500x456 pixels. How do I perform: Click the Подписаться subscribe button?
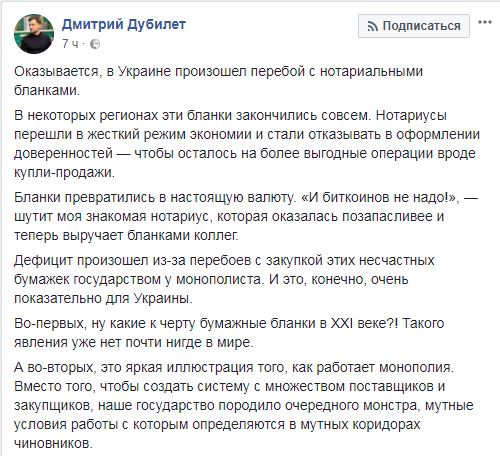414,26
